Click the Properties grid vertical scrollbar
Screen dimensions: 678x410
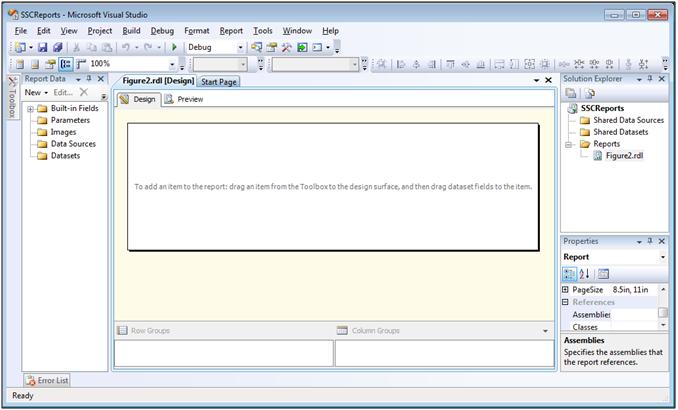pos(663,307)
